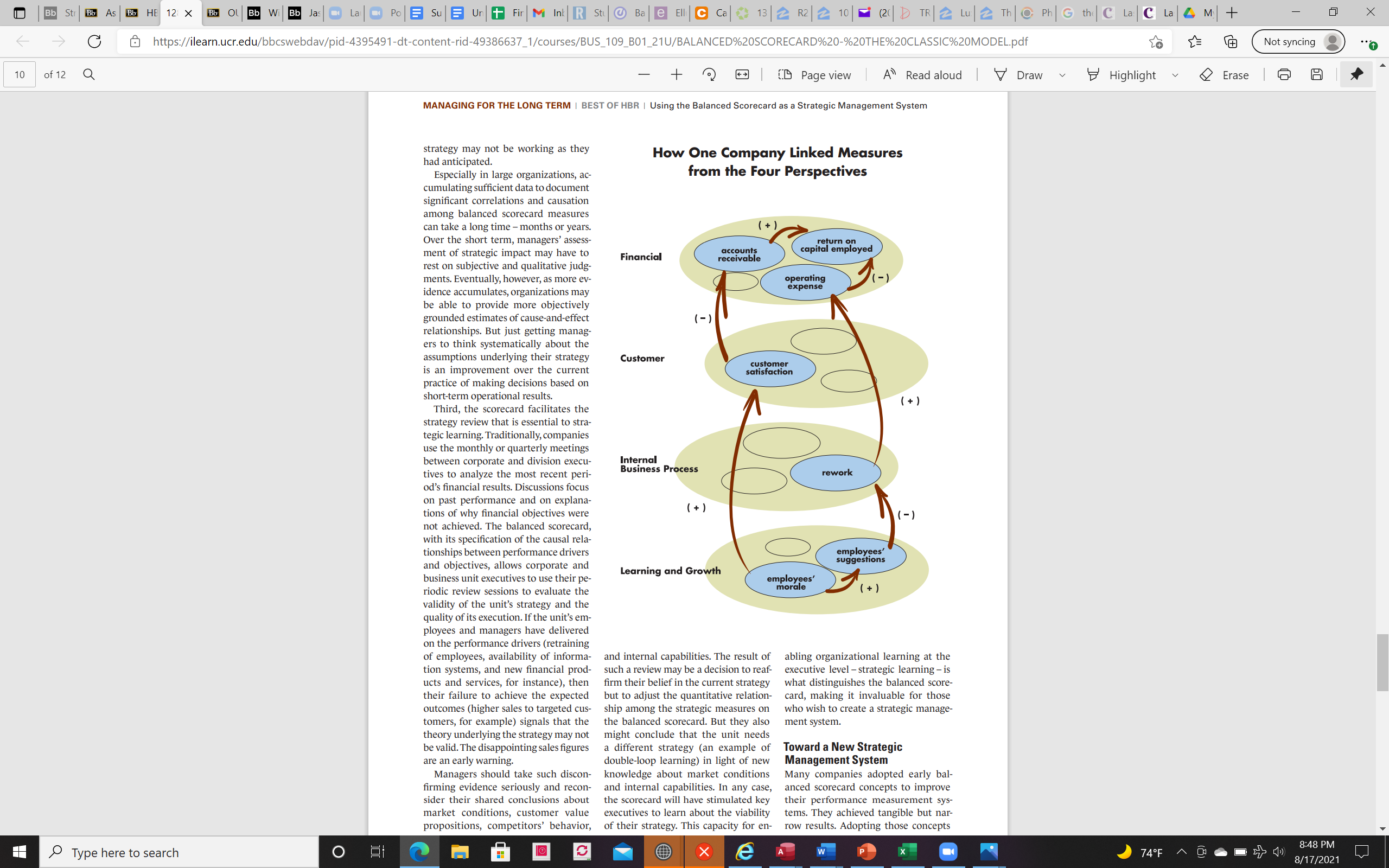Click the Not syncing profile button
The image size is (1389, 868).
(1298, 41)
